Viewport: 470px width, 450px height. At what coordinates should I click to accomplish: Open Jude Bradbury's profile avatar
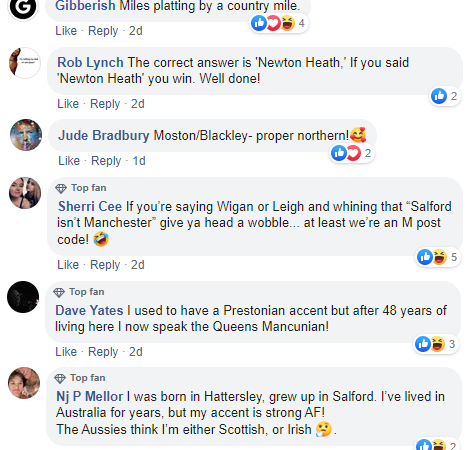click(x=26, y=135)
